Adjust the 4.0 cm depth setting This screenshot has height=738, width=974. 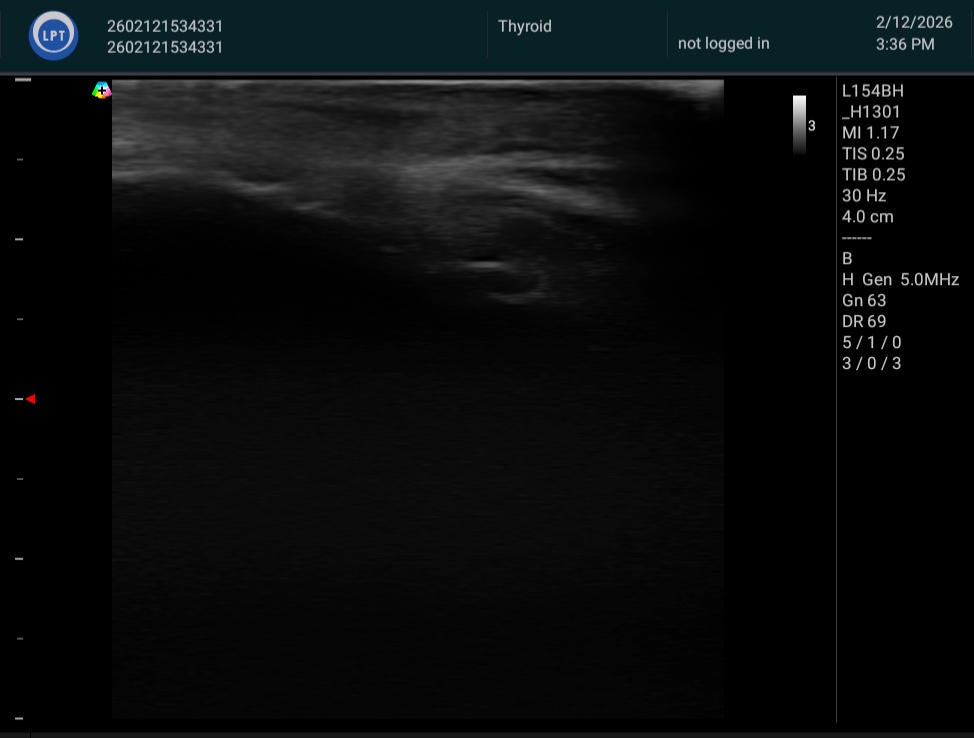click(x=867, y=217)
